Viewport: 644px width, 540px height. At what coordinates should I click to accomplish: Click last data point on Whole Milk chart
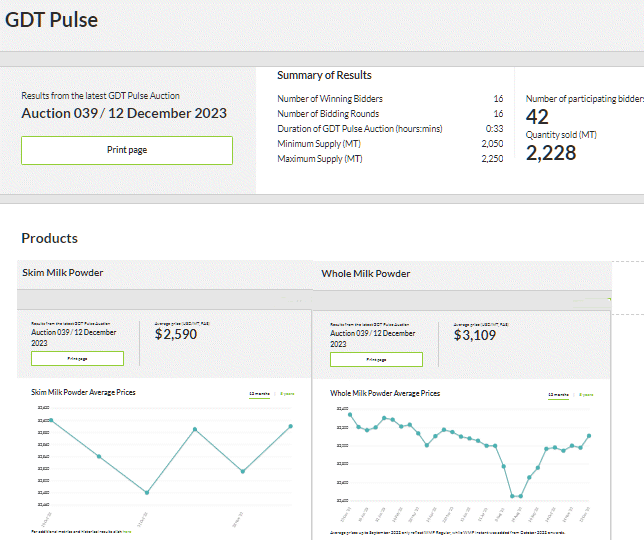click(x=589, y=436)
